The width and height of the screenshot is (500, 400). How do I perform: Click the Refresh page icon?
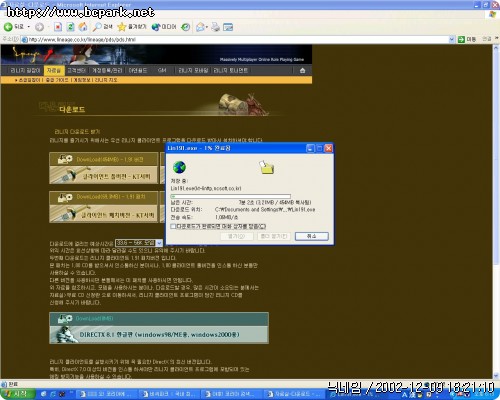tap(70, 27)
